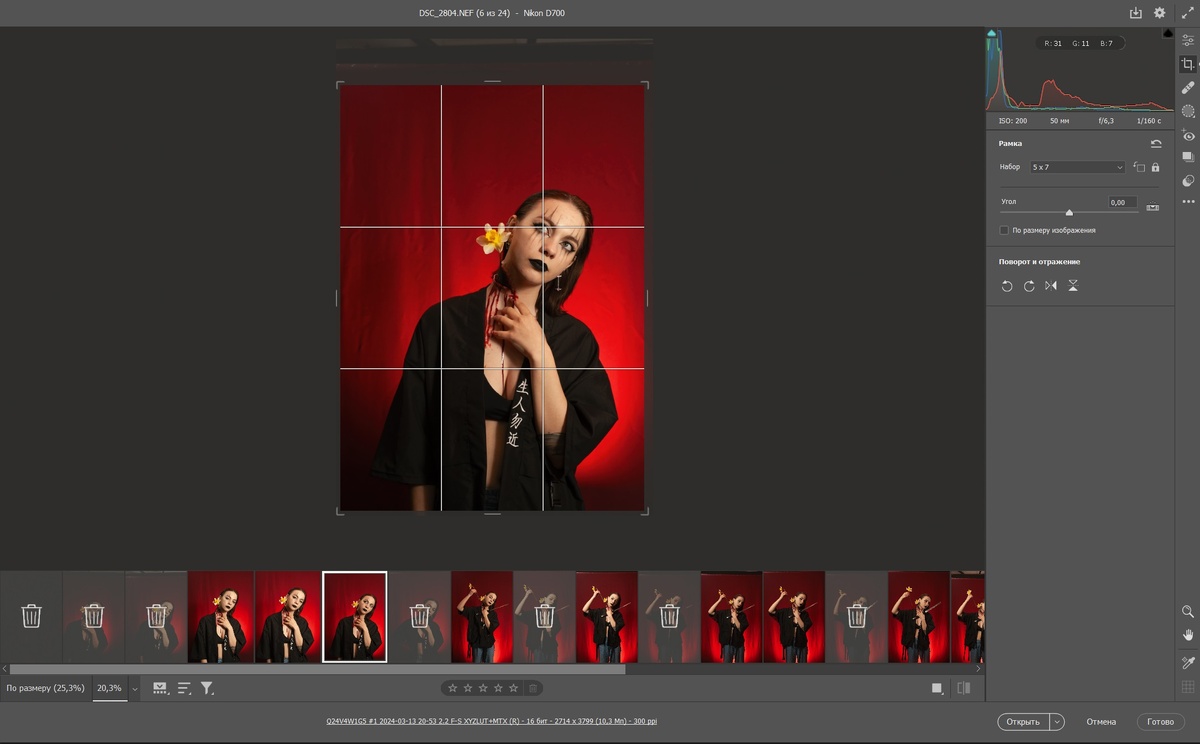This screenshot has height=744, width=1200.
Task: Open the Snapshots panel
Action: (x=1188, y=158)
